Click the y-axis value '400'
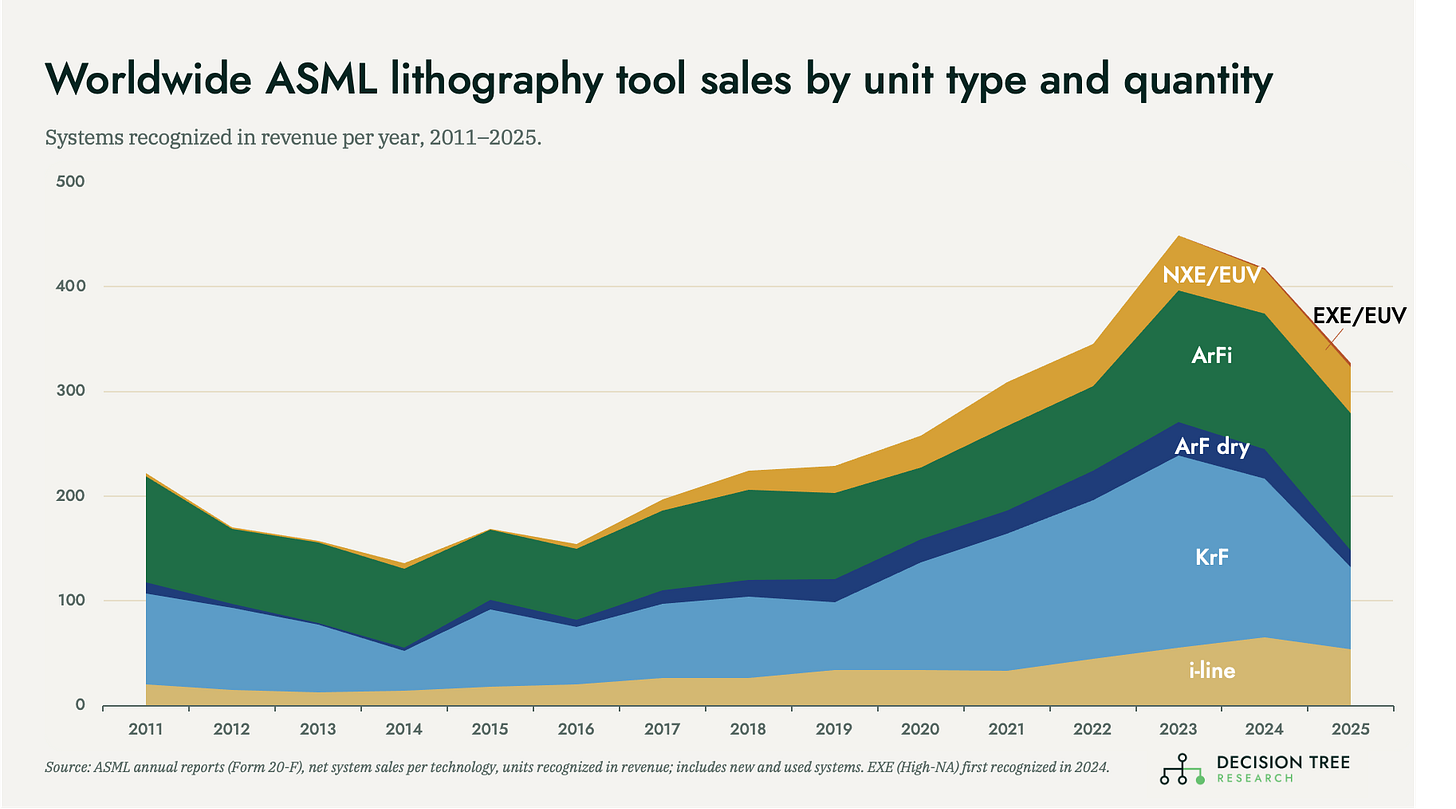The width and height of the screenshot is (1456, 809). point(71,287)
